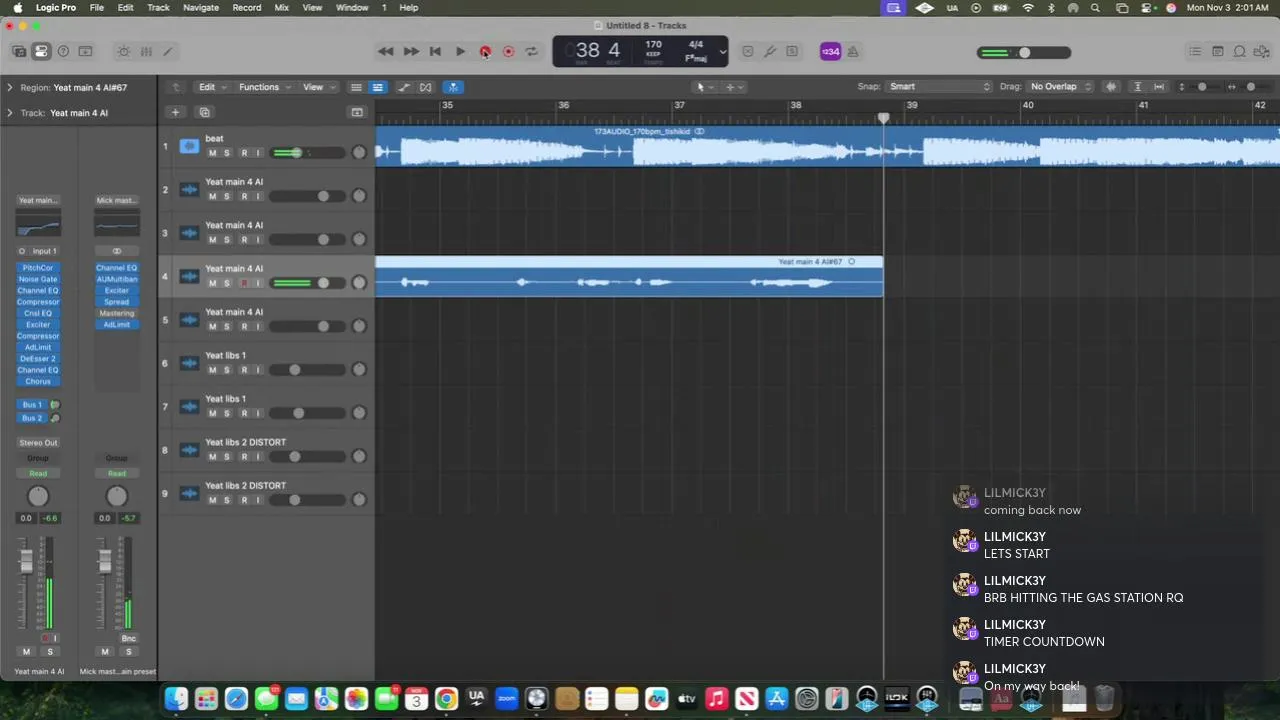The width and height of the screenshot is (1280, 720).
Task: Expand the Track inspector disclosure triangle
Action: (10, 113)
